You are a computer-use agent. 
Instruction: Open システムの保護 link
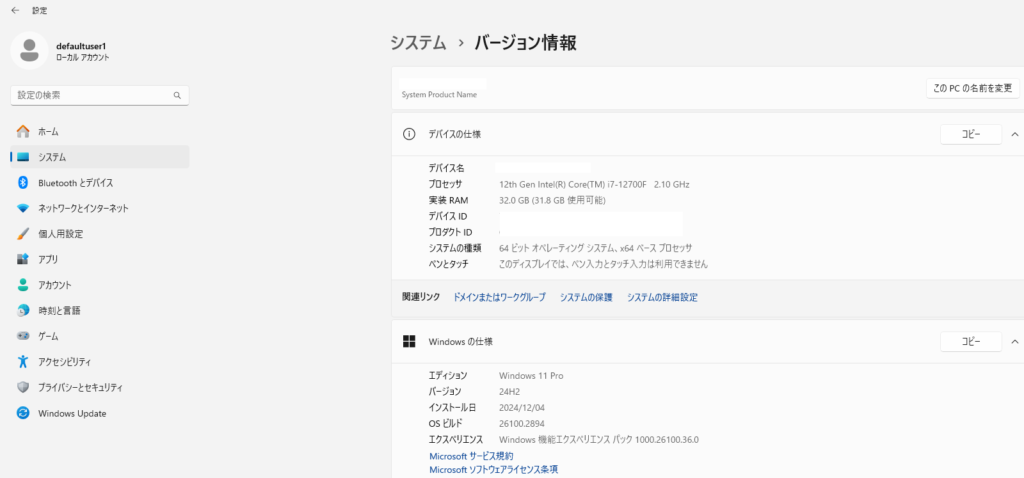tap(586, 297)
